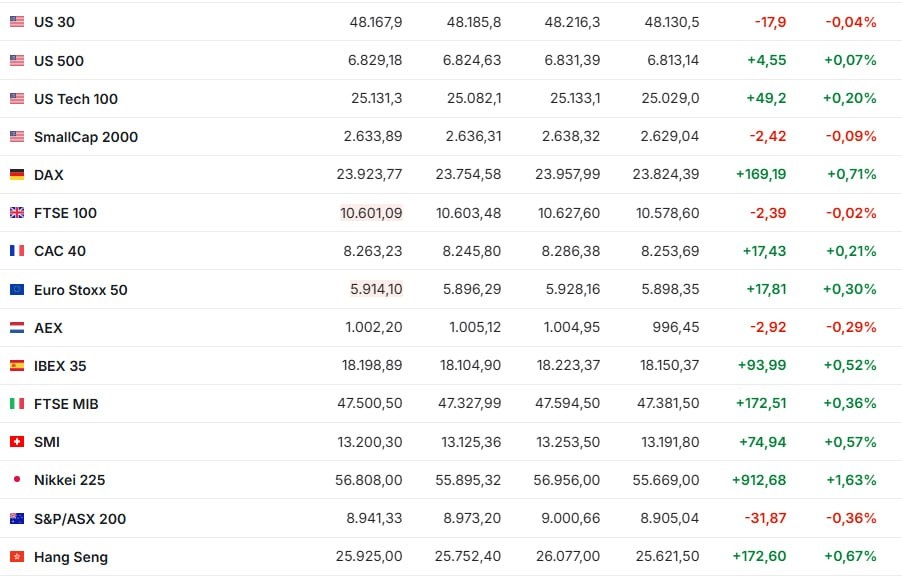This screenshot has height=577, width=902.
Task: Click the highlighted FTSE 100 price 10.601,09
Action: point(371,213)
